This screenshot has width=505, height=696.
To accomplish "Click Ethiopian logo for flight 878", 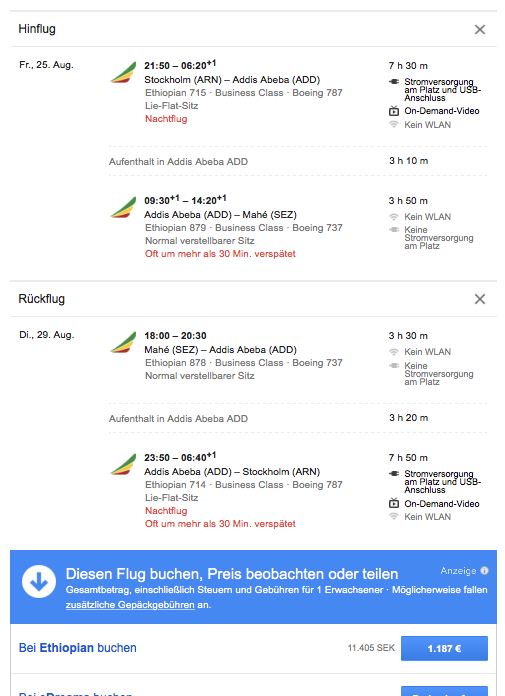I will [123, 342].
